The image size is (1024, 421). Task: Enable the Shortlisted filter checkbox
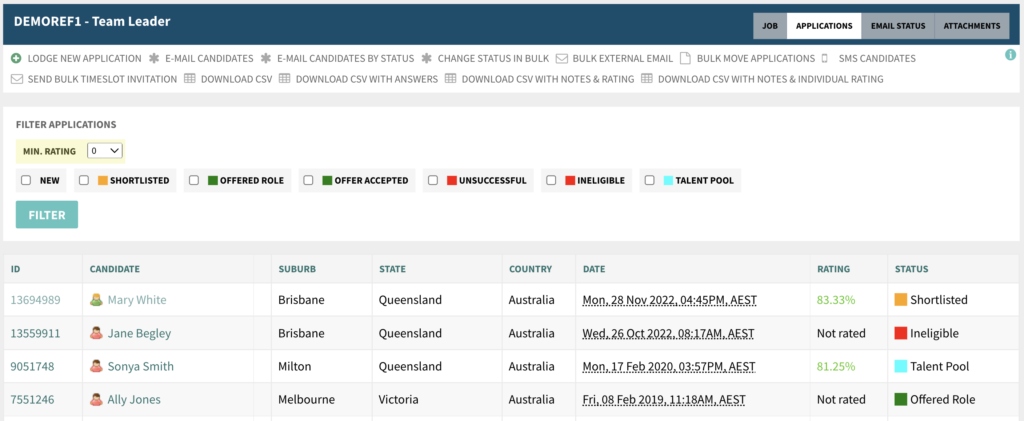coord(85,180)
